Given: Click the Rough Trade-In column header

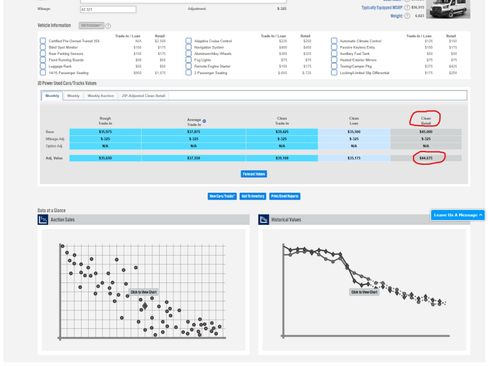Looking at the screenshot, I should pos(105,121).
